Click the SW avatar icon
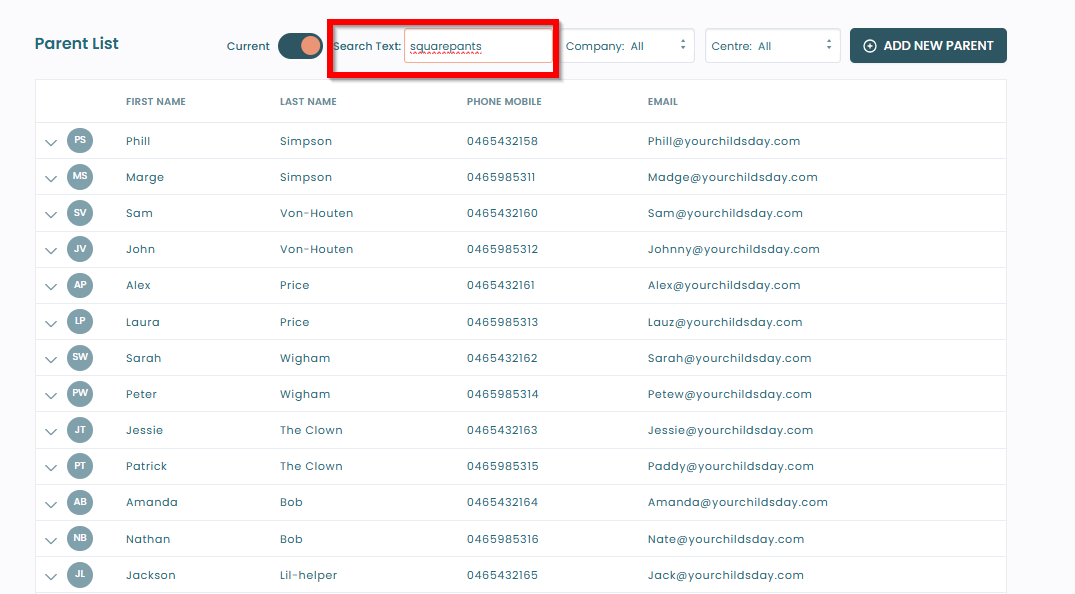This screenshot has height=594, width=1075. click(x=80, y=357)
